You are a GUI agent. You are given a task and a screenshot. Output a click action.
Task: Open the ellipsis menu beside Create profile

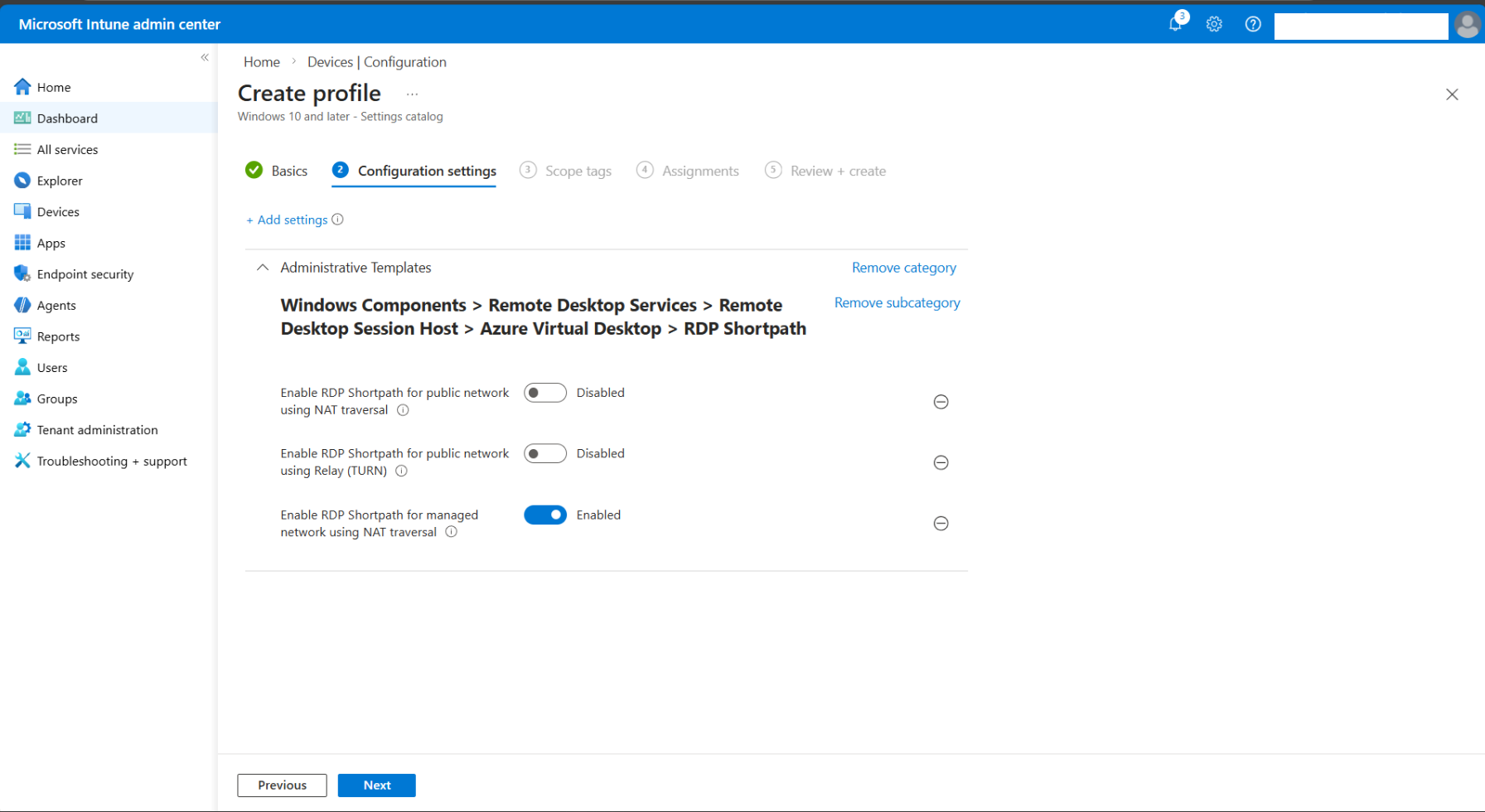(x=412, y=94)
